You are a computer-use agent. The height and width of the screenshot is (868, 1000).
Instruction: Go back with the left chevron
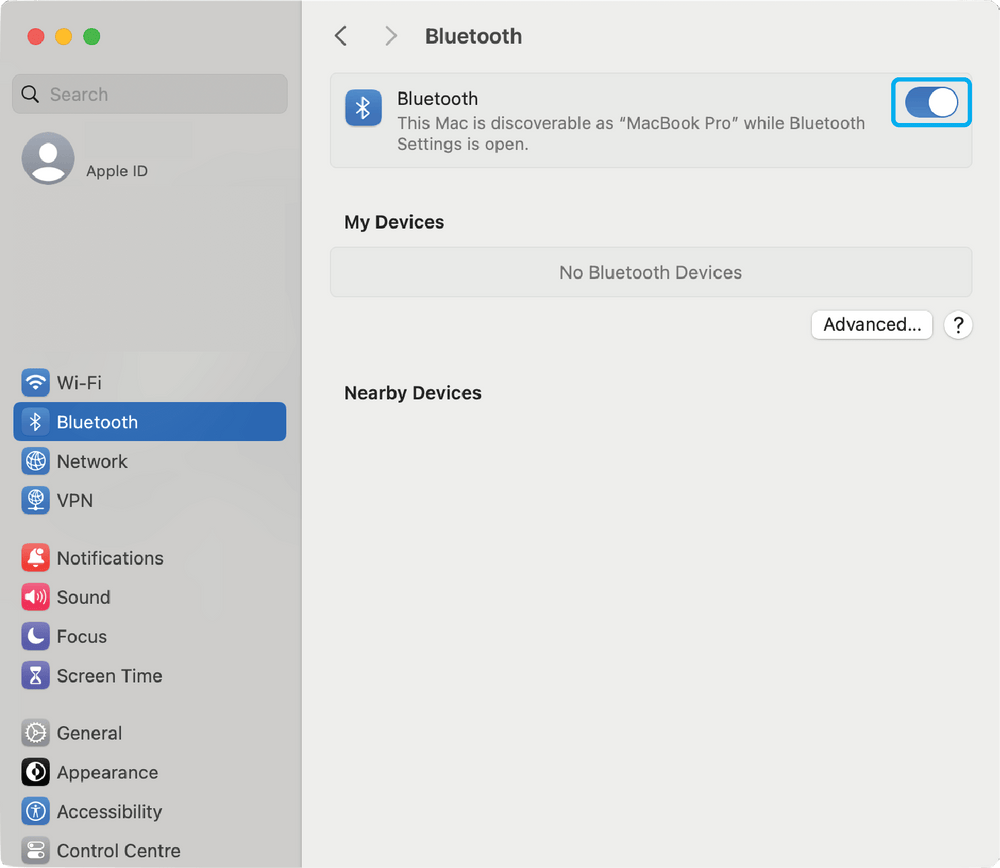pos(341,36)
